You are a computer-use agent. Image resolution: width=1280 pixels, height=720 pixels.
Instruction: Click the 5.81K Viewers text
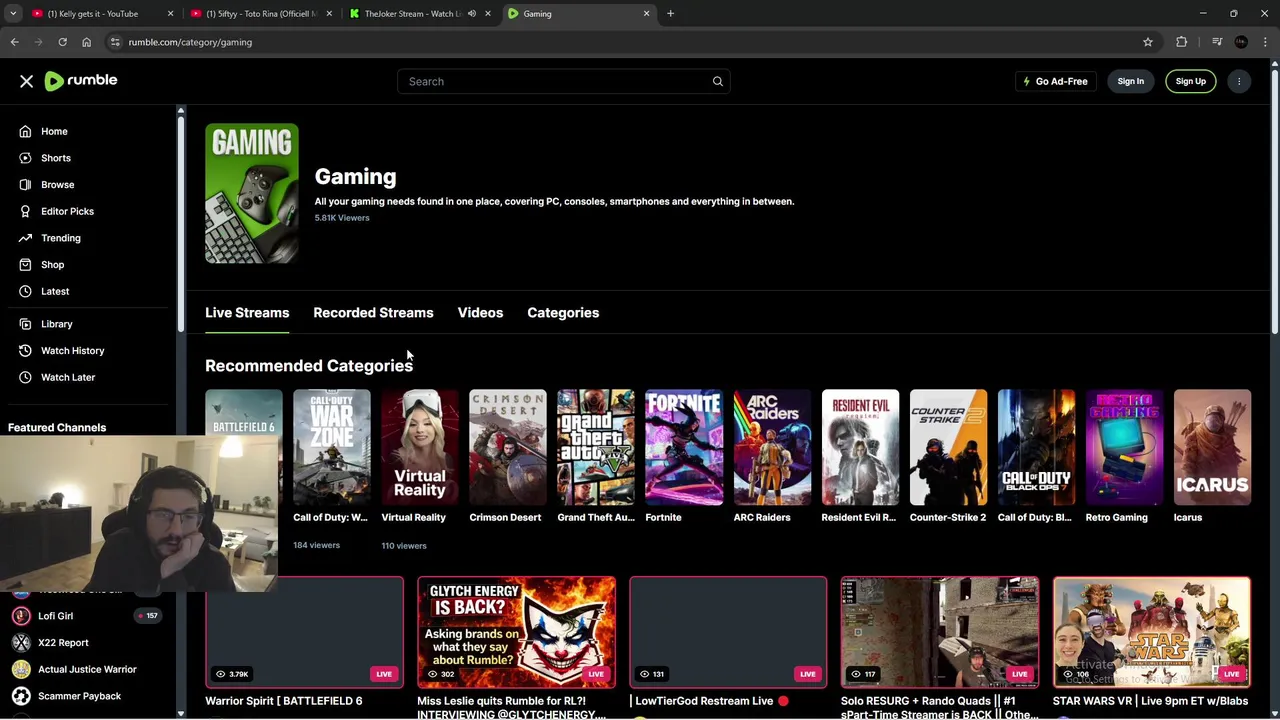tap(342, 218)
